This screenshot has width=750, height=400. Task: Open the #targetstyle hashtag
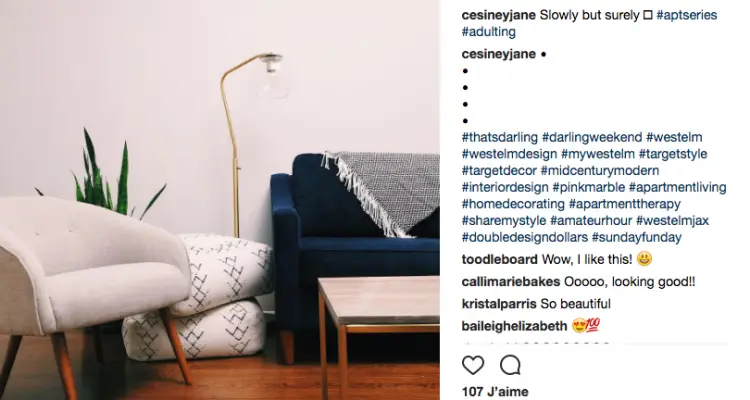(673, 154)
